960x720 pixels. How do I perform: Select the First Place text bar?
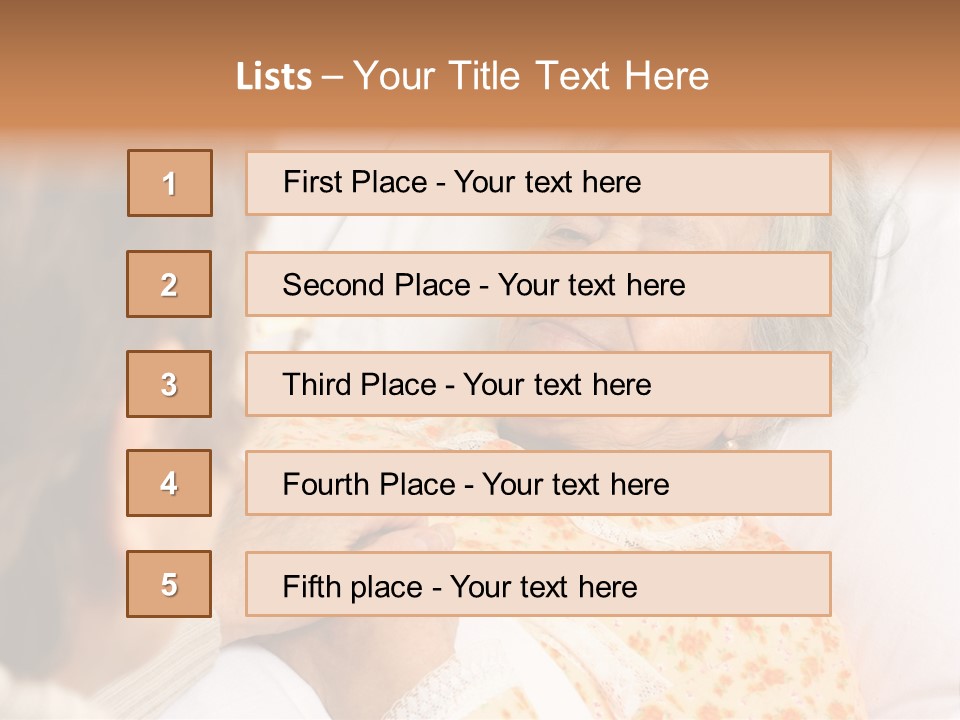538,183
